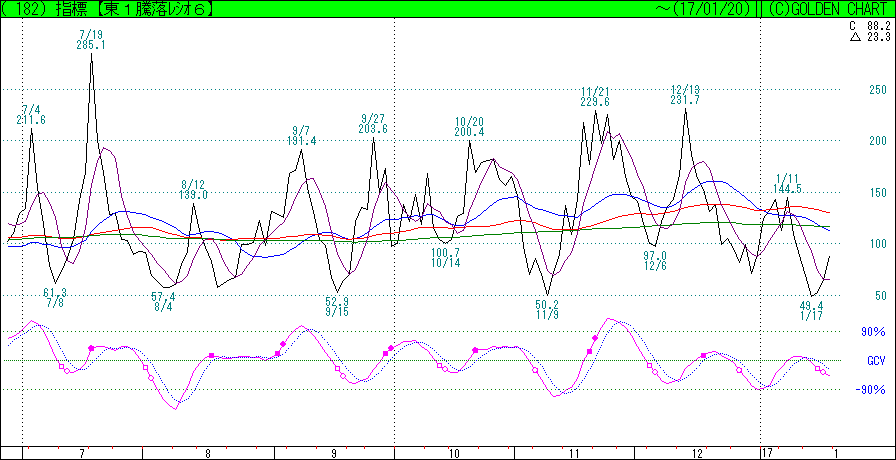Click the leftmost hollow square oscillator marker
The height and width of the screenshot is (460, 896).
coord(62,367)
